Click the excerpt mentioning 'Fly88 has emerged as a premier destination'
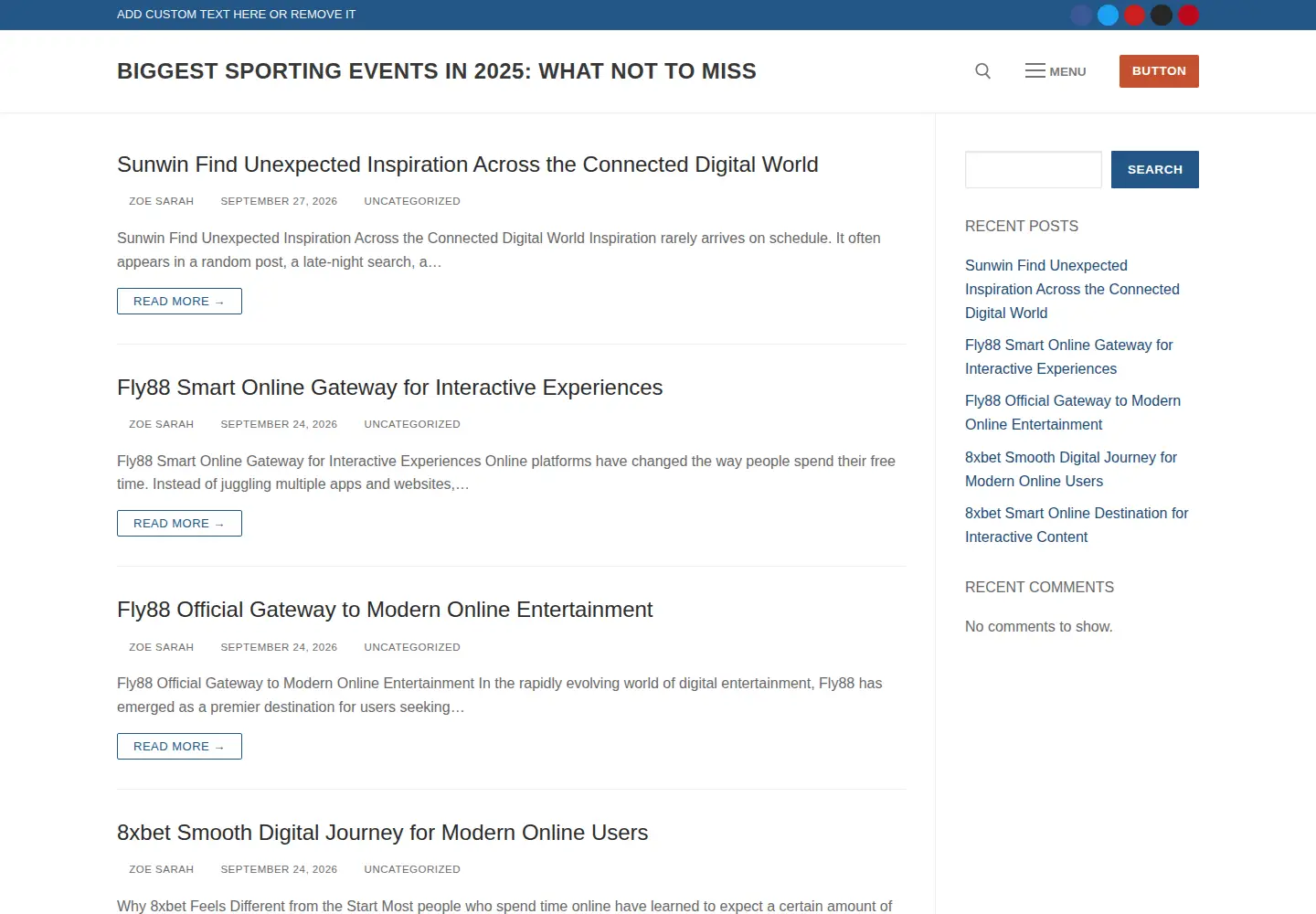 tap(500, 695)
